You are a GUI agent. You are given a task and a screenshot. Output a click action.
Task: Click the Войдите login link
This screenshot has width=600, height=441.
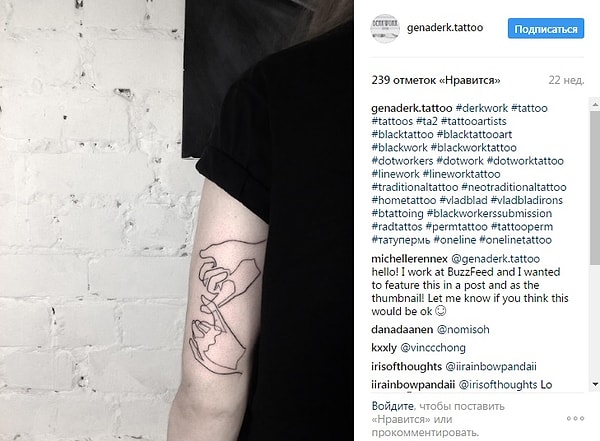point(393,406)
